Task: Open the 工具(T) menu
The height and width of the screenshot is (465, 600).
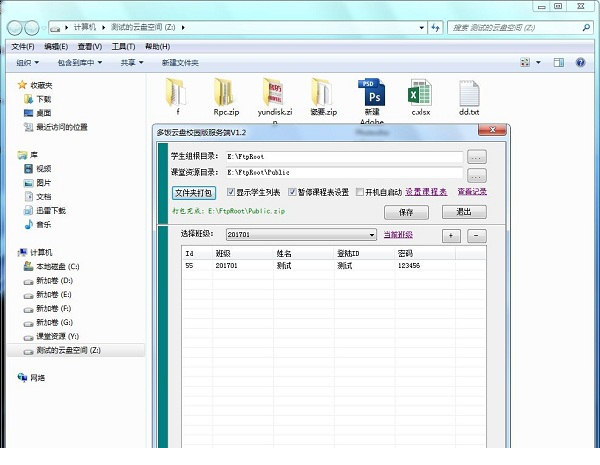Action: [x=123, y=47]
